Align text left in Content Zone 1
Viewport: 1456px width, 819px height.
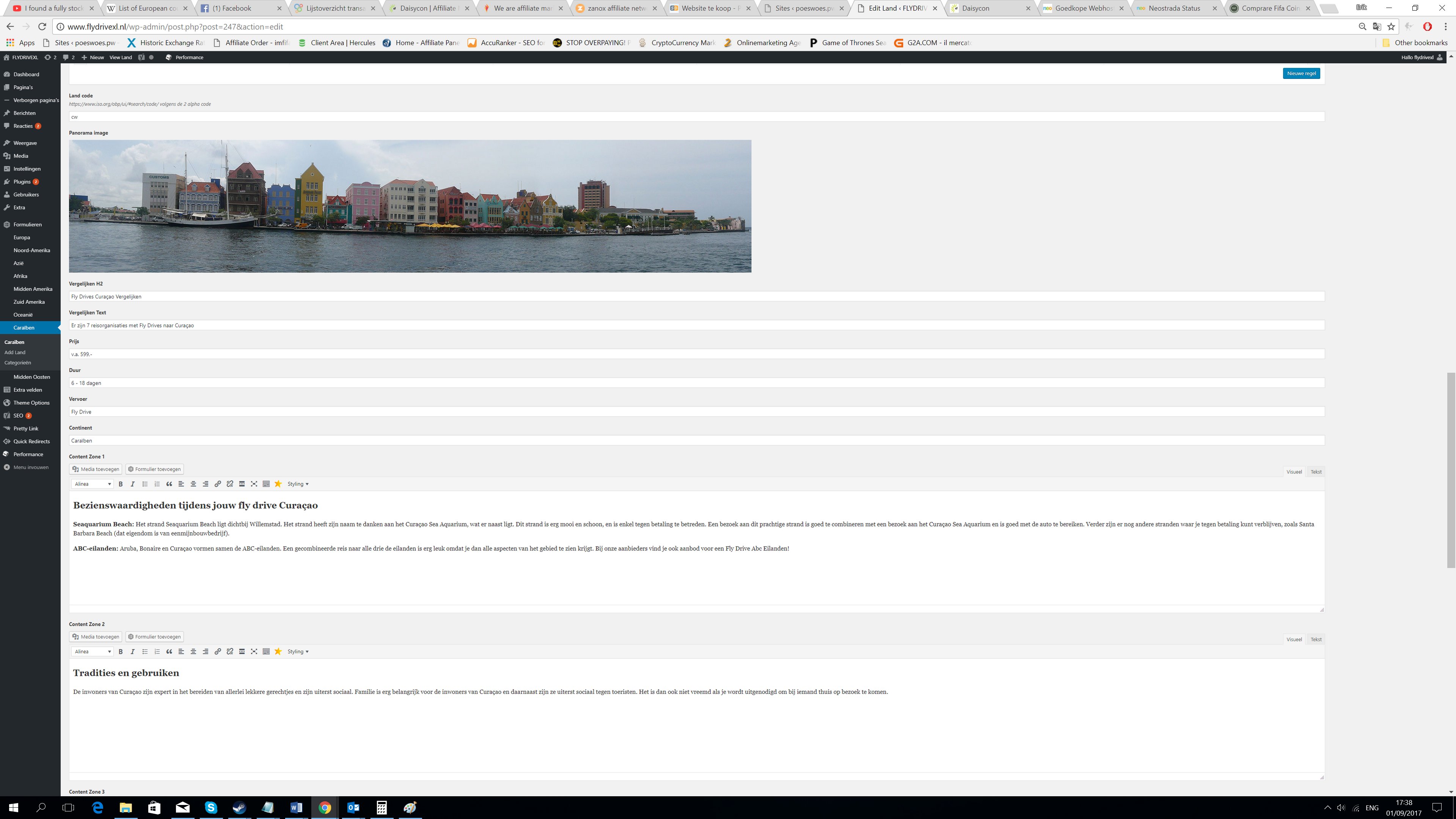[181, 484]
